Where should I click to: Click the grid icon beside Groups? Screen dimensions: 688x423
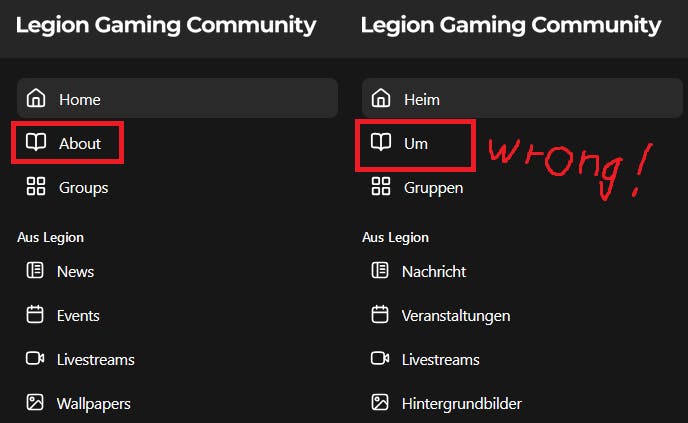click(36, 186)
